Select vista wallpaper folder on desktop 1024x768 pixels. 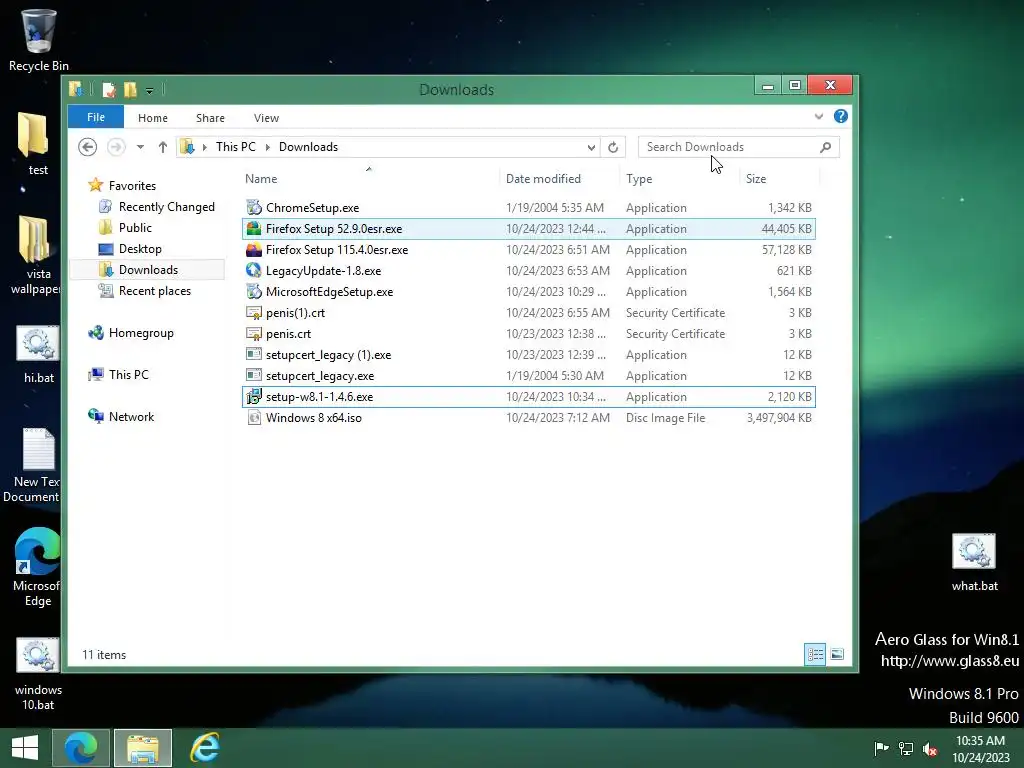point(33,255)
